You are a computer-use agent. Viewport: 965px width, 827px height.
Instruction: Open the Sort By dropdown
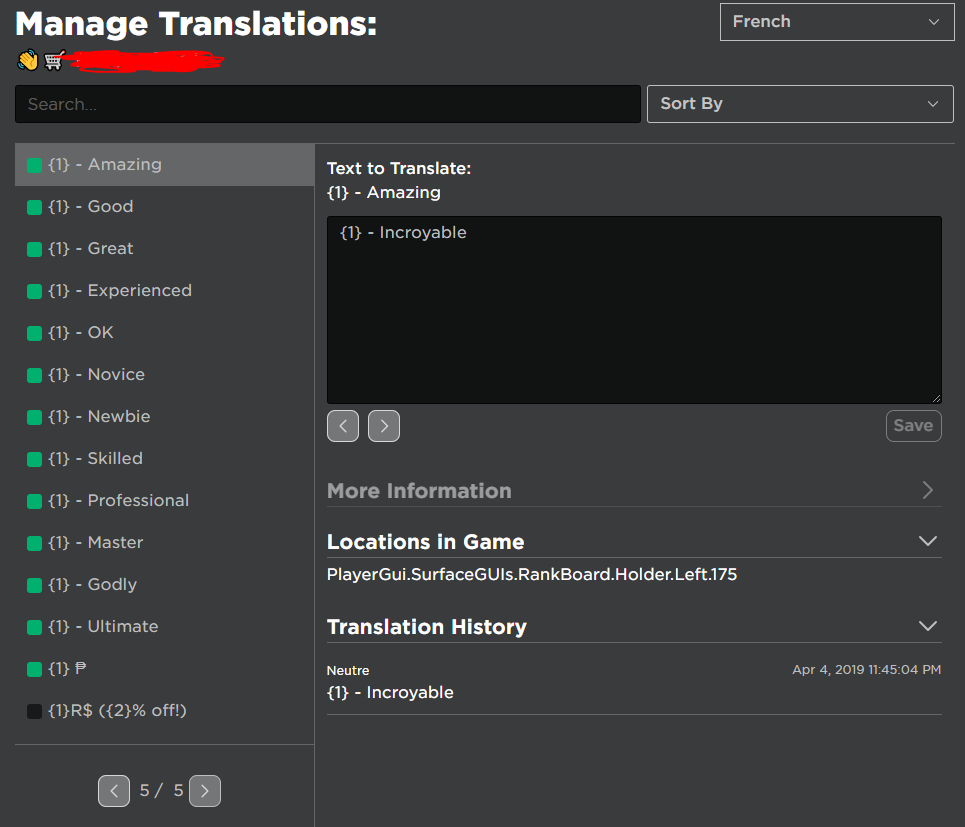point(800,103)
